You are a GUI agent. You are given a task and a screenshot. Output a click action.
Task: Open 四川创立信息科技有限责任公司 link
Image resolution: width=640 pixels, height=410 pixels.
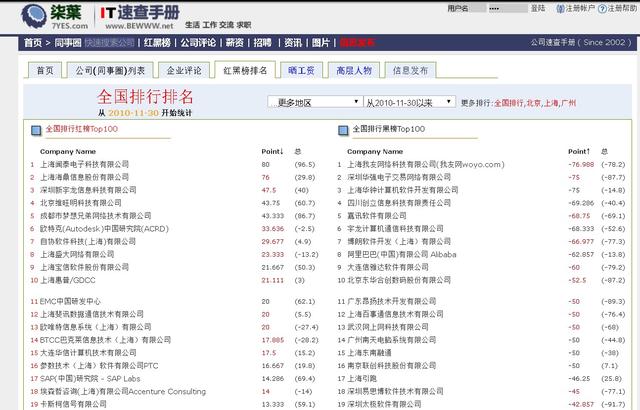tap(399, 203)
